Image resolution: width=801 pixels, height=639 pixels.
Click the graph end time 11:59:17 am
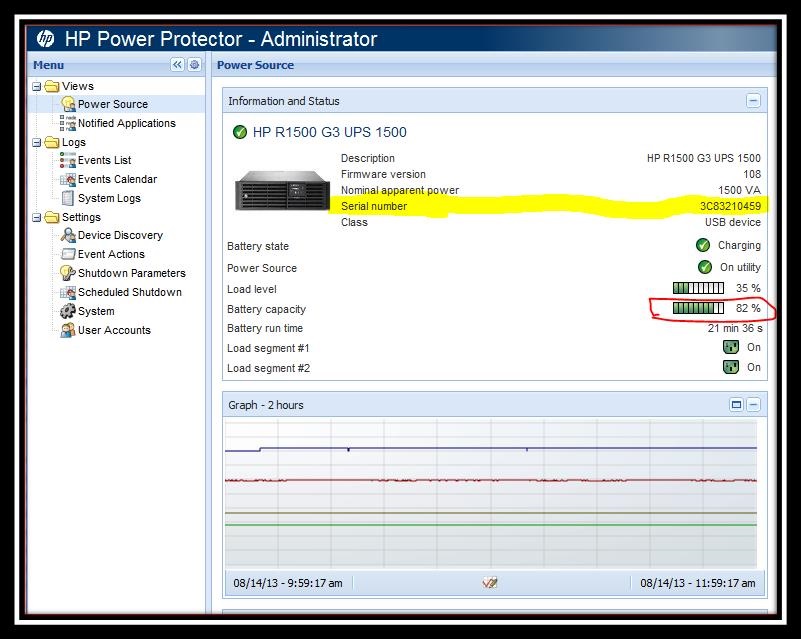pos(698,583)
